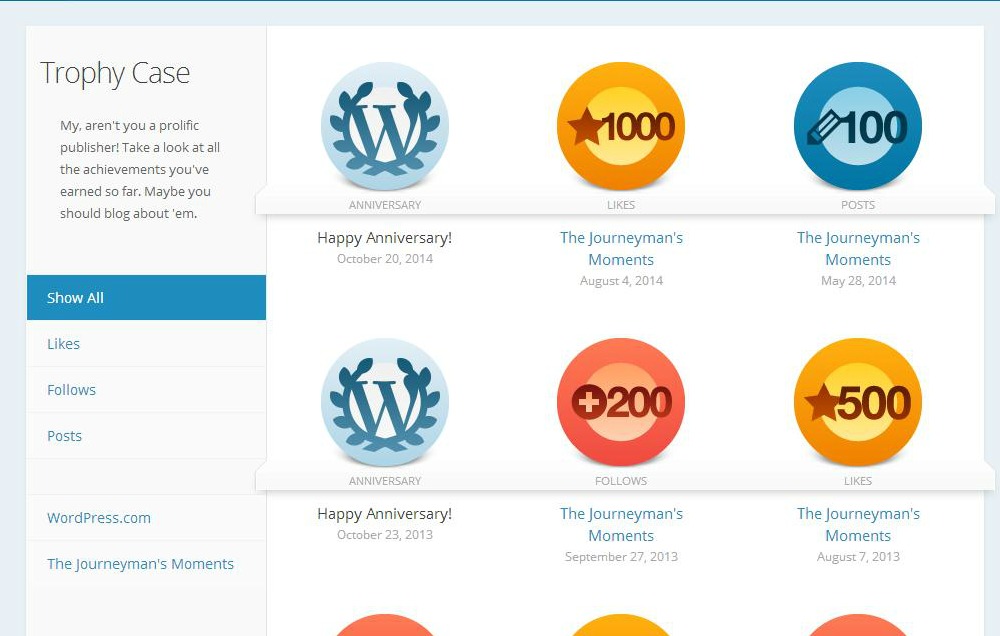Click the Trophy Case page heading
This screenshot has height=636, width=1000.
(x=115, y=73)
